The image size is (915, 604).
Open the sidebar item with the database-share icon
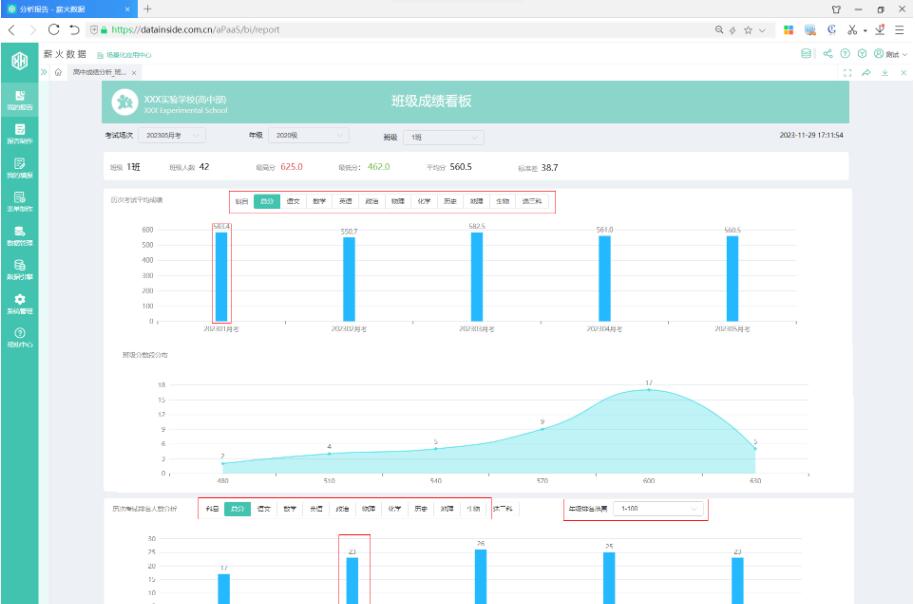20,269
